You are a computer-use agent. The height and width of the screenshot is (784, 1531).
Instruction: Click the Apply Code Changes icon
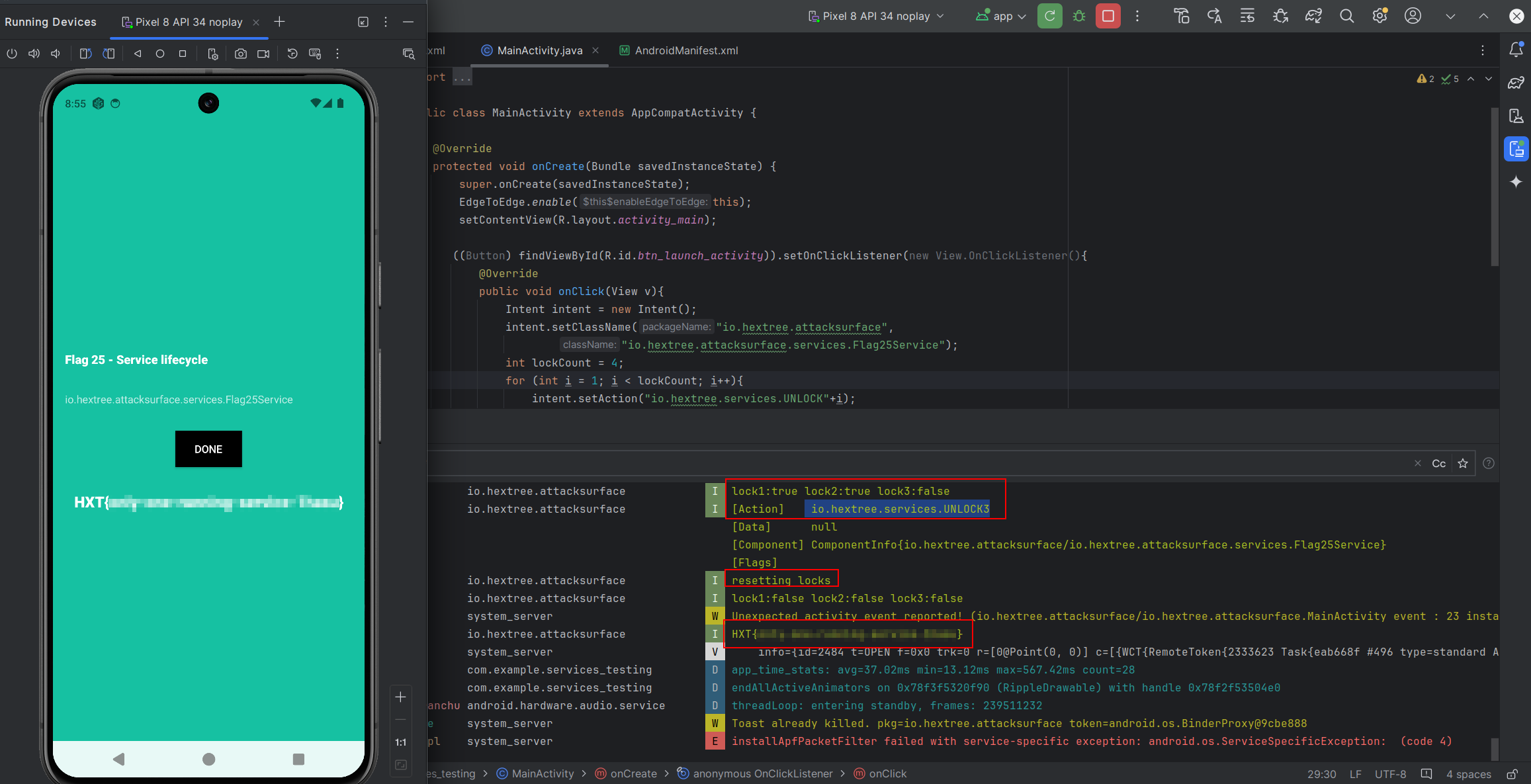pos(1247,16)
